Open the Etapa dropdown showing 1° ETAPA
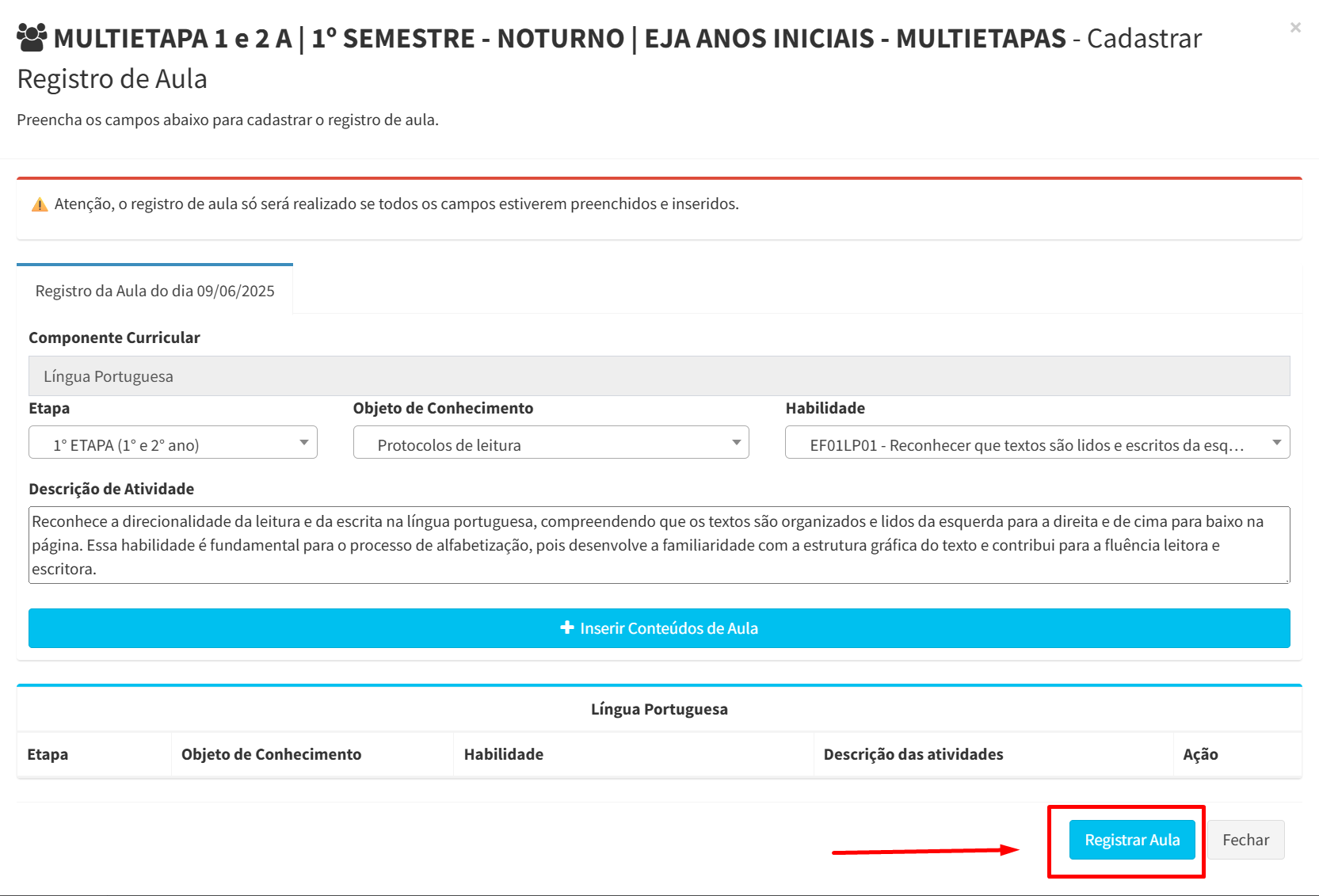Screen dimensions: 1319x896 (173, 443)
